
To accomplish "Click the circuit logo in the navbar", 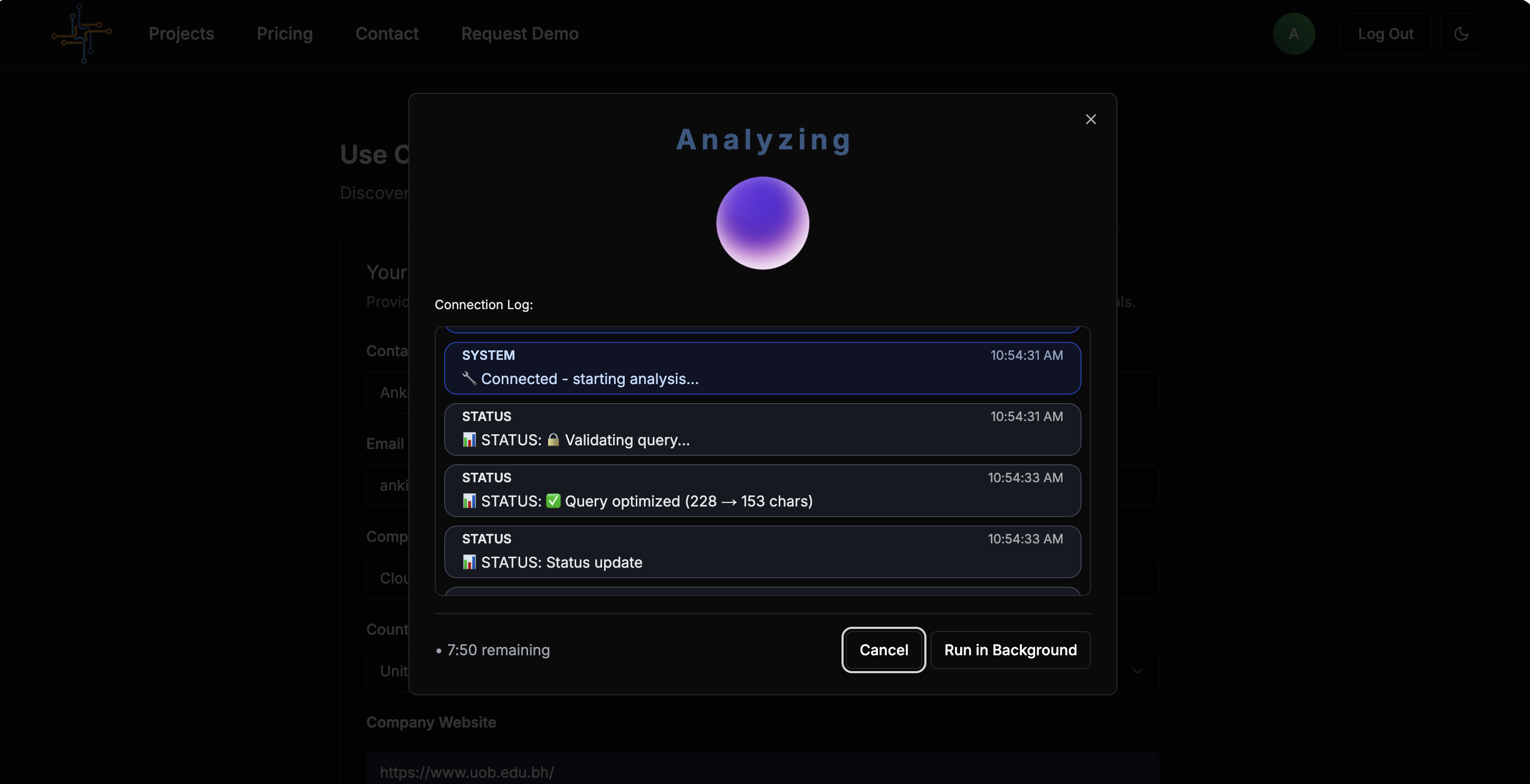I will pyautogui.click(x=81, y=34).
